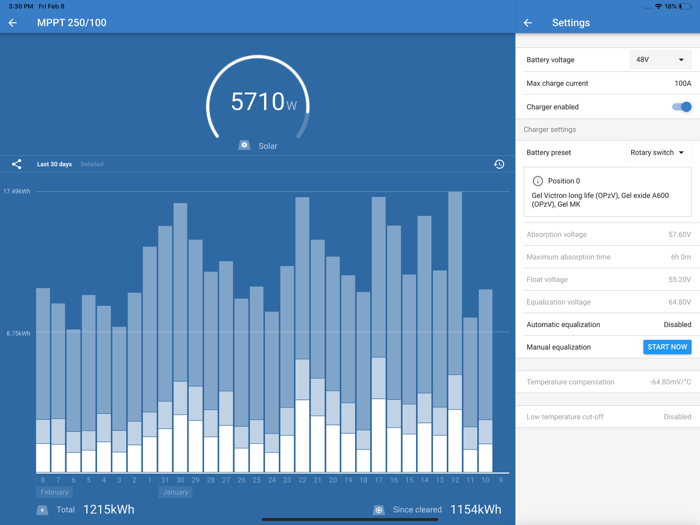Viewport: 700px width, 525px height.
Task: Go back from the MPPT 250/100 screen
Action: pos(13,23)
